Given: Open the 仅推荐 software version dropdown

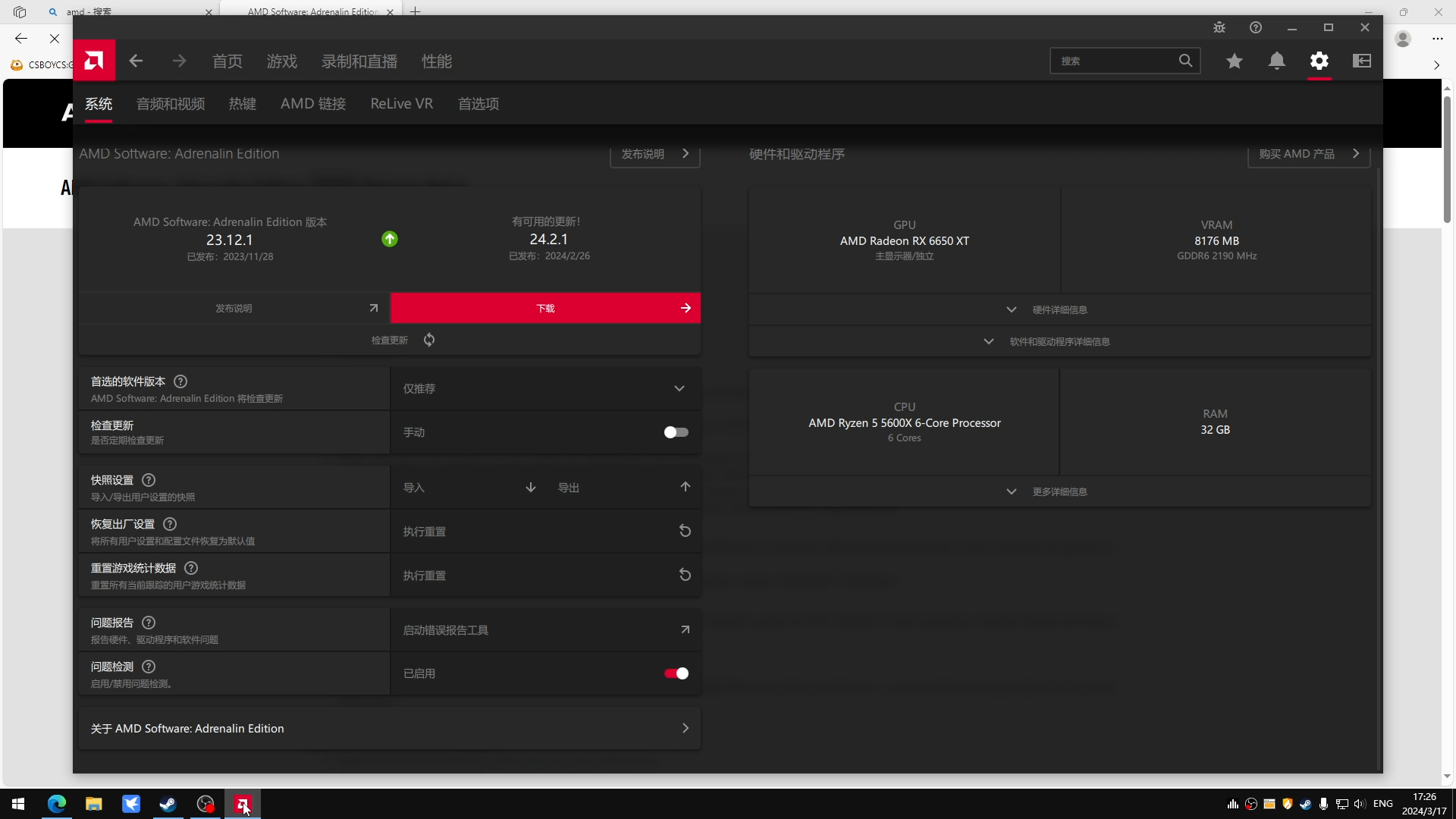Looking at the screenshot, I should (545, 388).
